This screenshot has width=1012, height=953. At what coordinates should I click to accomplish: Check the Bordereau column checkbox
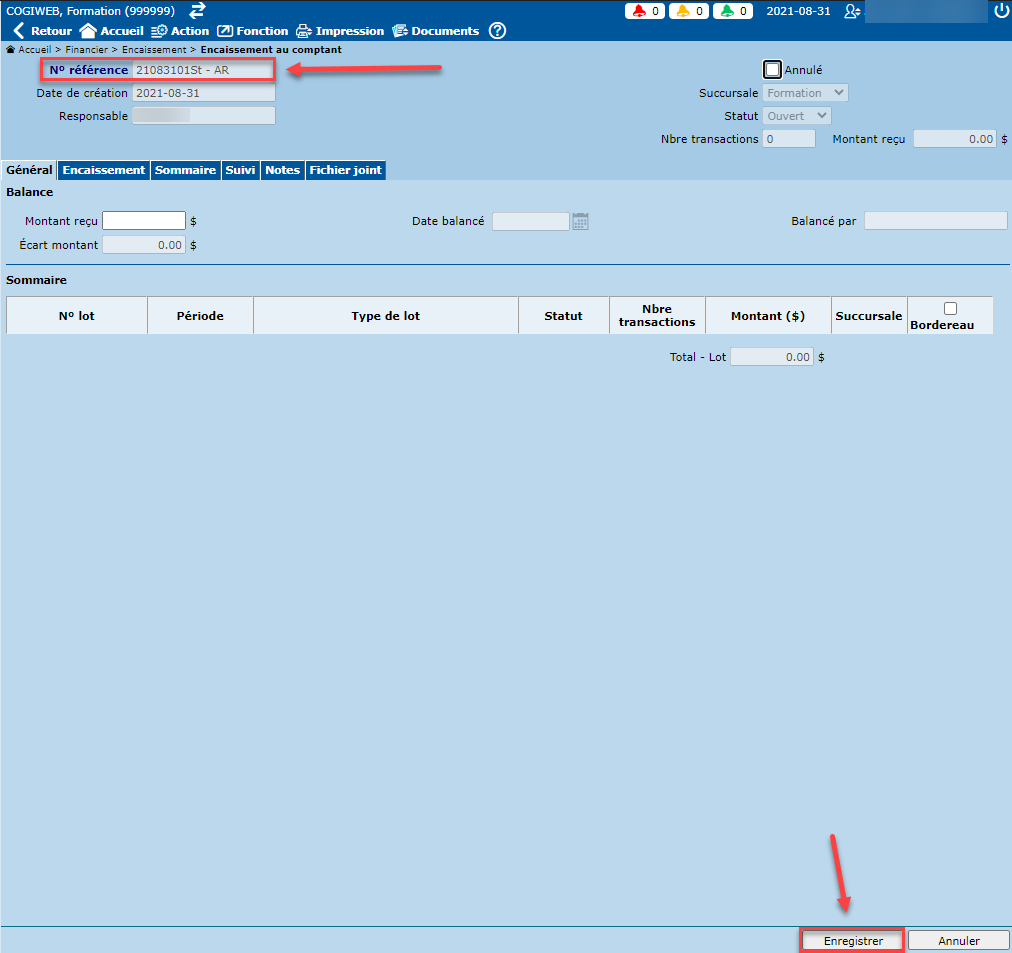950,309
